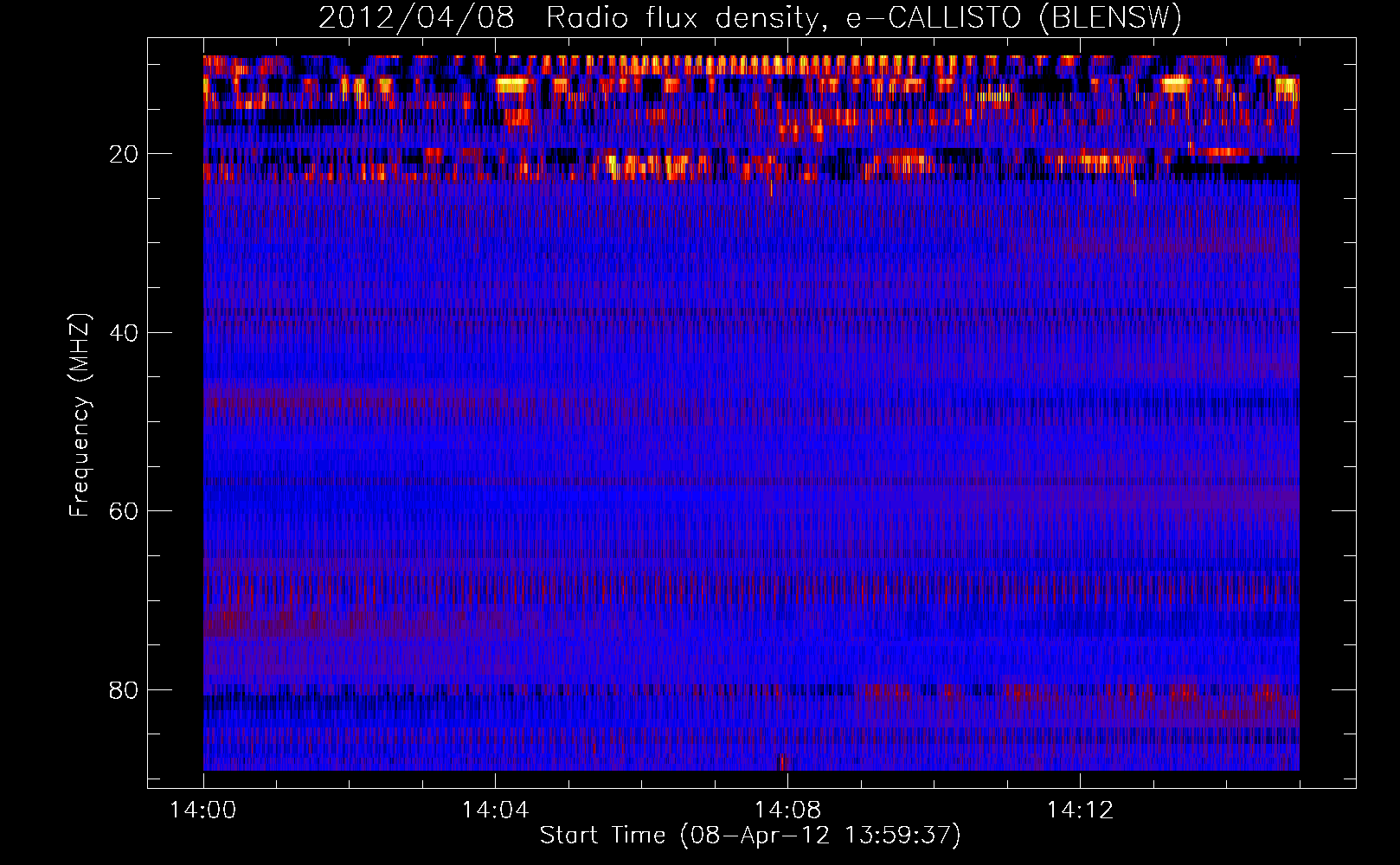Click the plot title 'Radio flux density, e-CALLISTO (BLENSW)'
Image resolution: width=1400 pixels, height=865 pixels.
pyautogui.click(x=864, y=18)
